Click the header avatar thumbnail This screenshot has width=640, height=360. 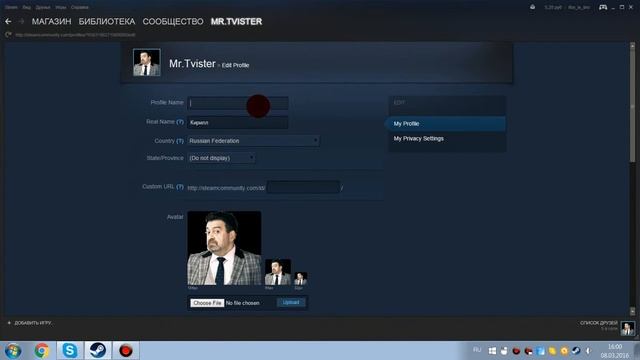pyautogui.click(x=147, y=62)
